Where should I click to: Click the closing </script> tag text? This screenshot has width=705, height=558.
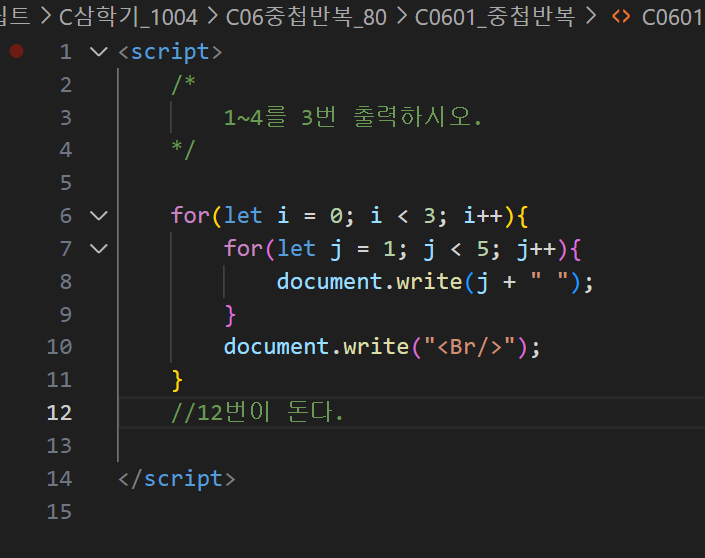point(177,479)
